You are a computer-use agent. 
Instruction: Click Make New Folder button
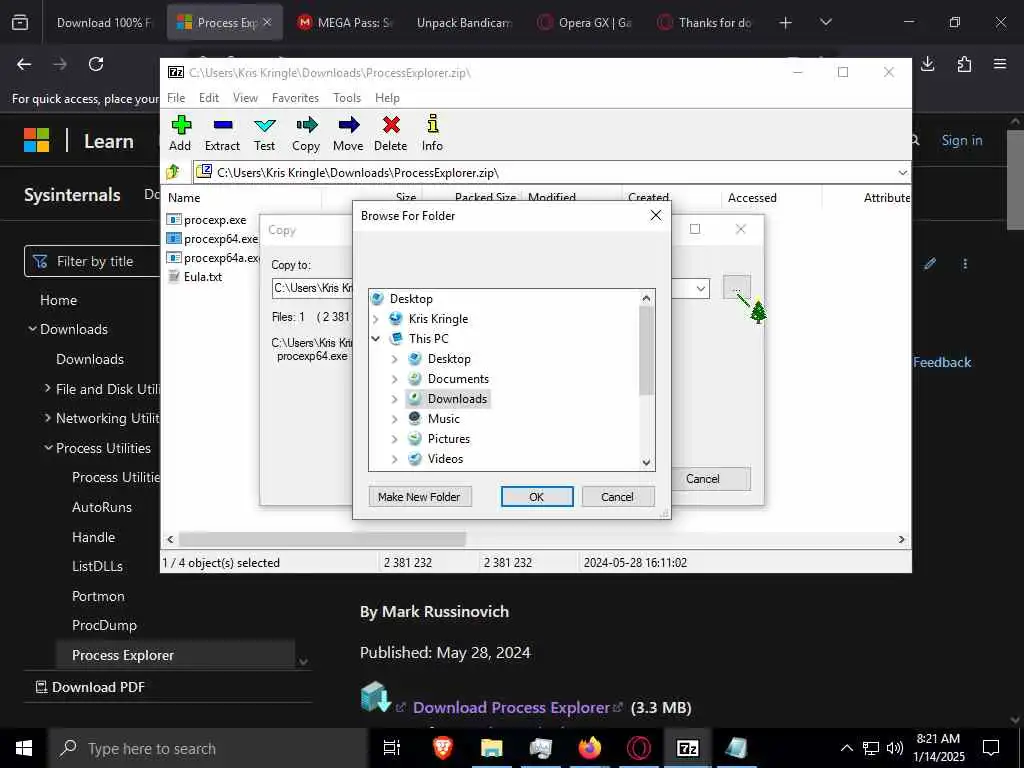click(x=419, y=497)
